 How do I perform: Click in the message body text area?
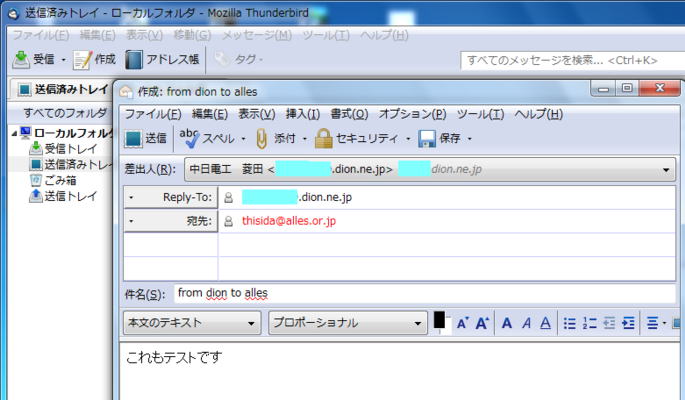400,371
